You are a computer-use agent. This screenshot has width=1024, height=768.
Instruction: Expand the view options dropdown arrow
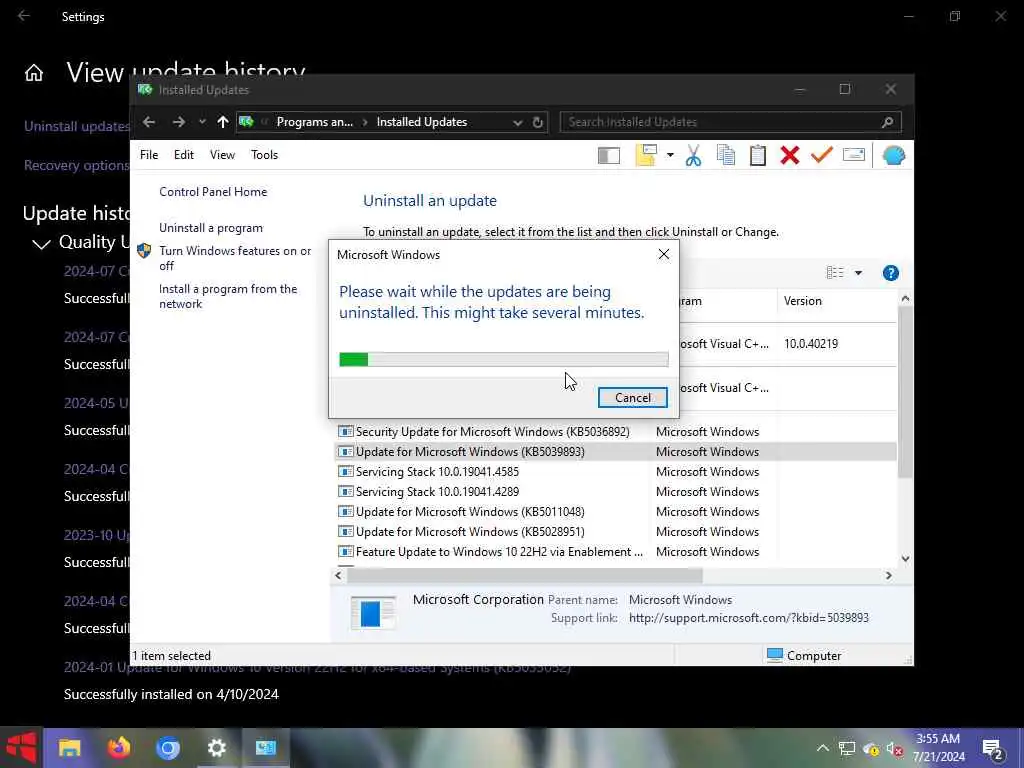click(858, 273)
